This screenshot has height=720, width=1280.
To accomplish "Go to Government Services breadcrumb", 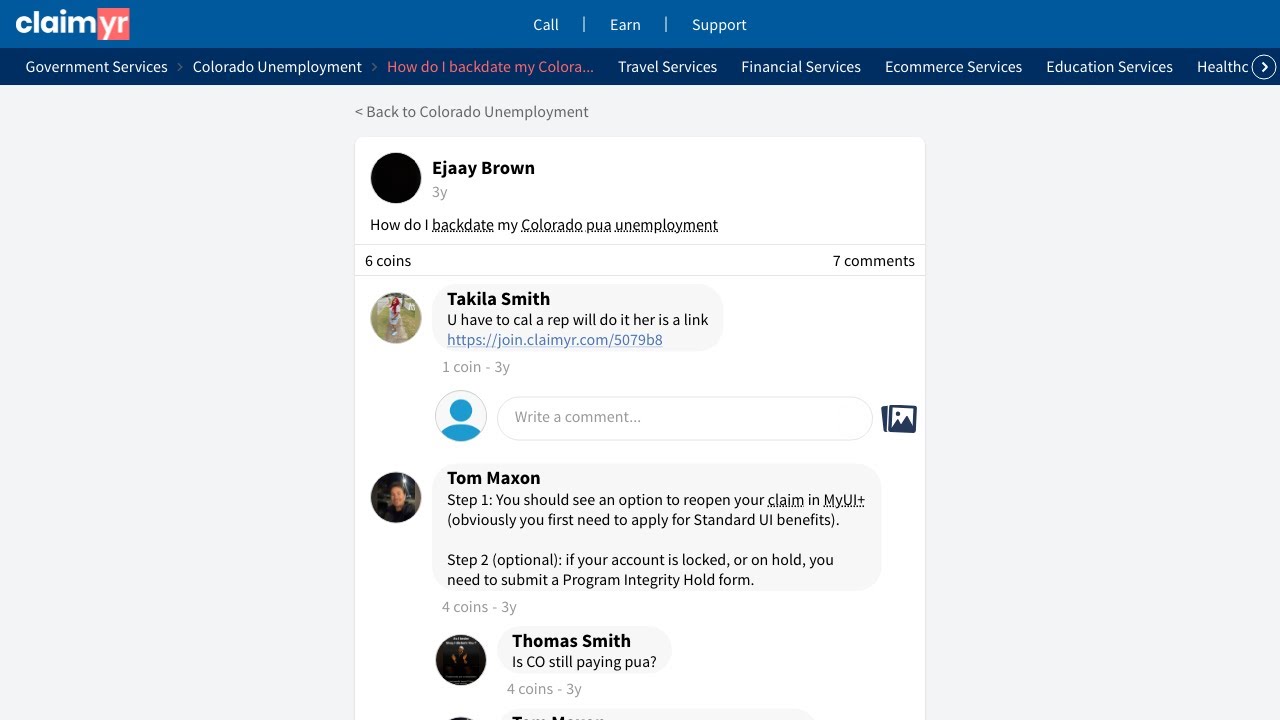I will point(97,67).
